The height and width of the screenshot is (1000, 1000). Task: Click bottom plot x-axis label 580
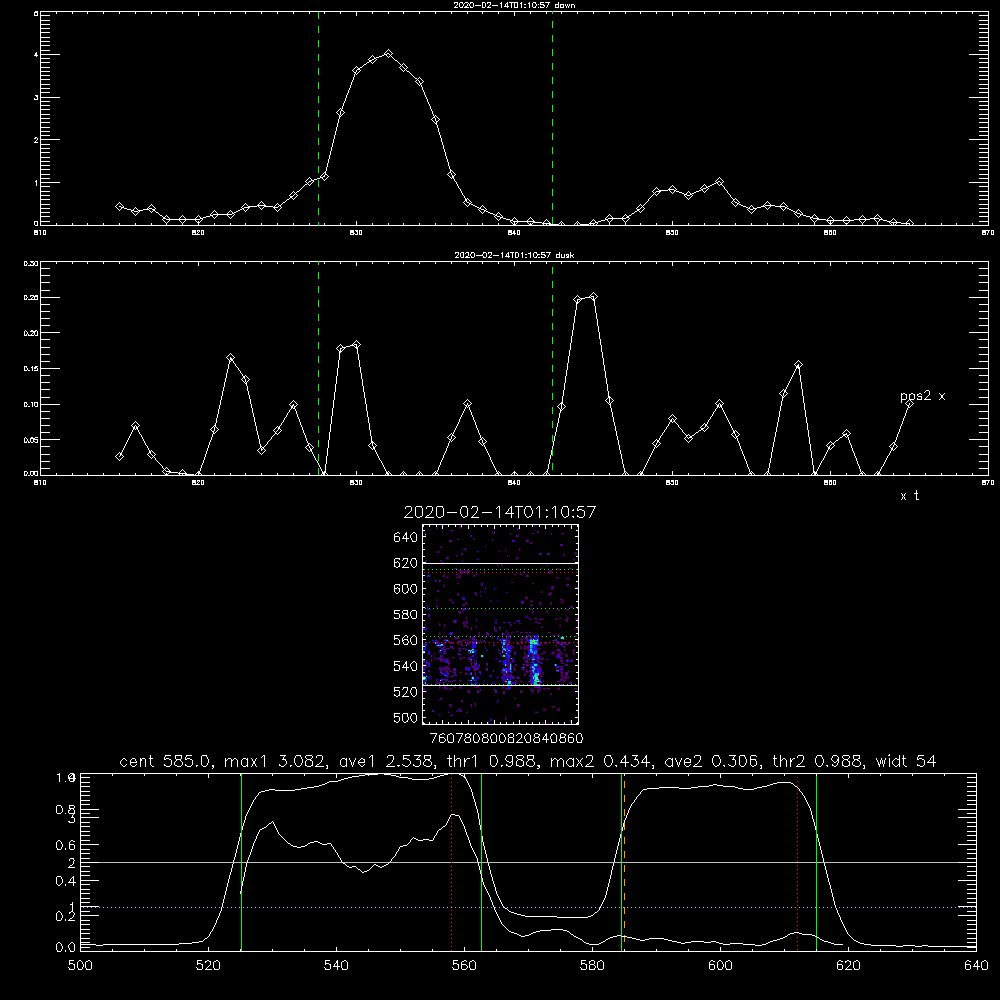pos(592,966)
